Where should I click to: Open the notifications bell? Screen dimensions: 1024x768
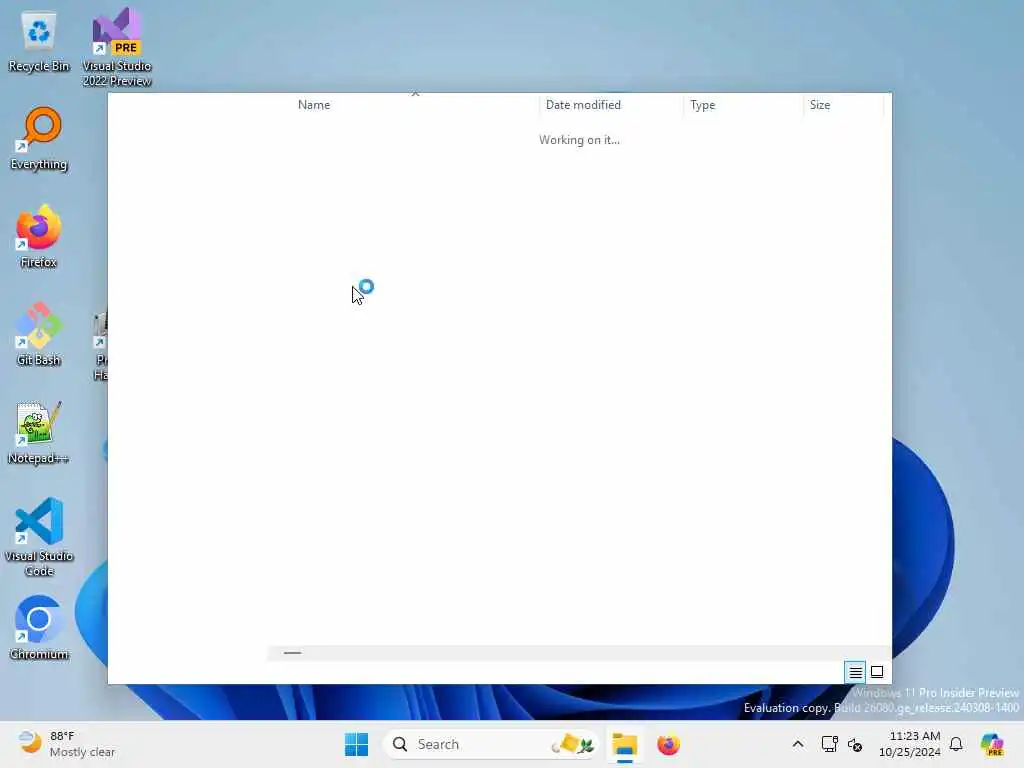point(956,744)
